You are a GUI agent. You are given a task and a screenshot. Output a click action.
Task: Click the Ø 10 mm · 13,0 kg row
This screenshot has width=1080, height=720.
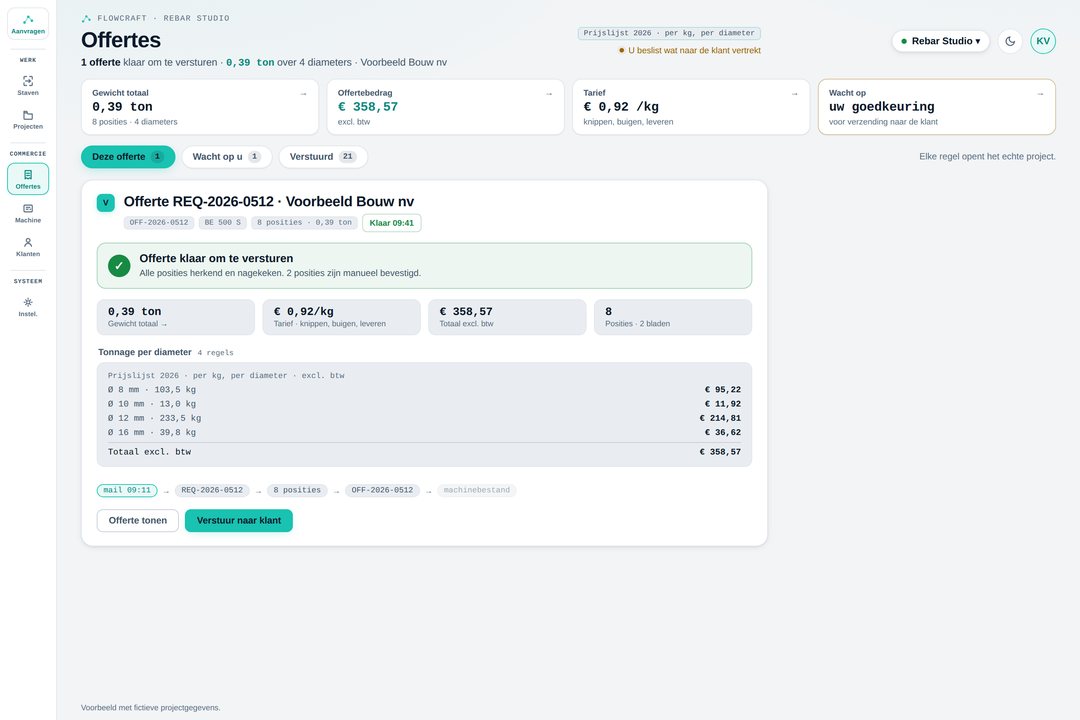[x=424, y=404]
